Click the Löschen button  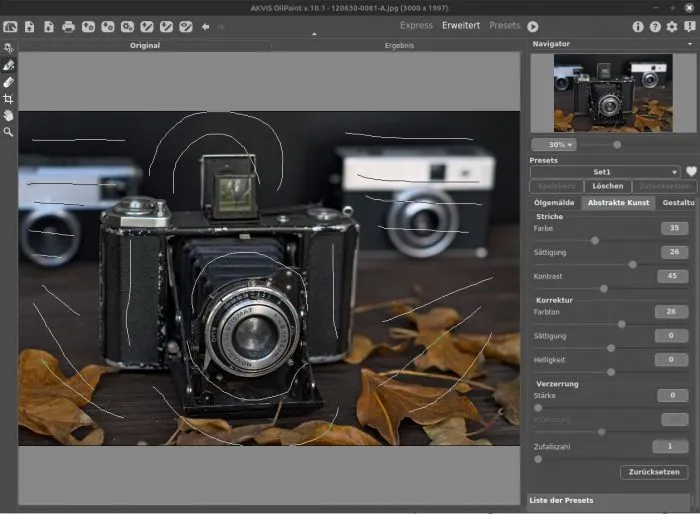click(x=607, y=186)
